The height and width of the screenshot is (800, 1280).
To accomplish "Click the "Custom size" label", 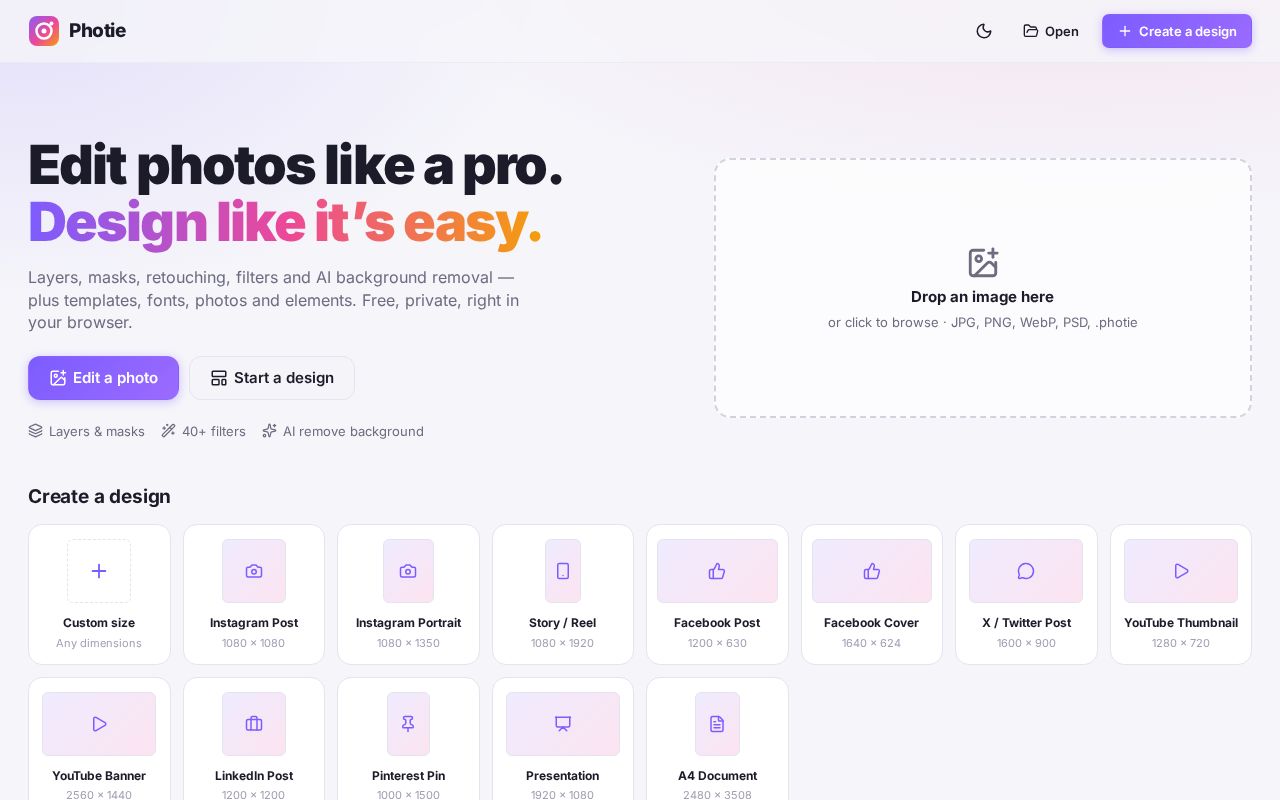I will [99, 623].
